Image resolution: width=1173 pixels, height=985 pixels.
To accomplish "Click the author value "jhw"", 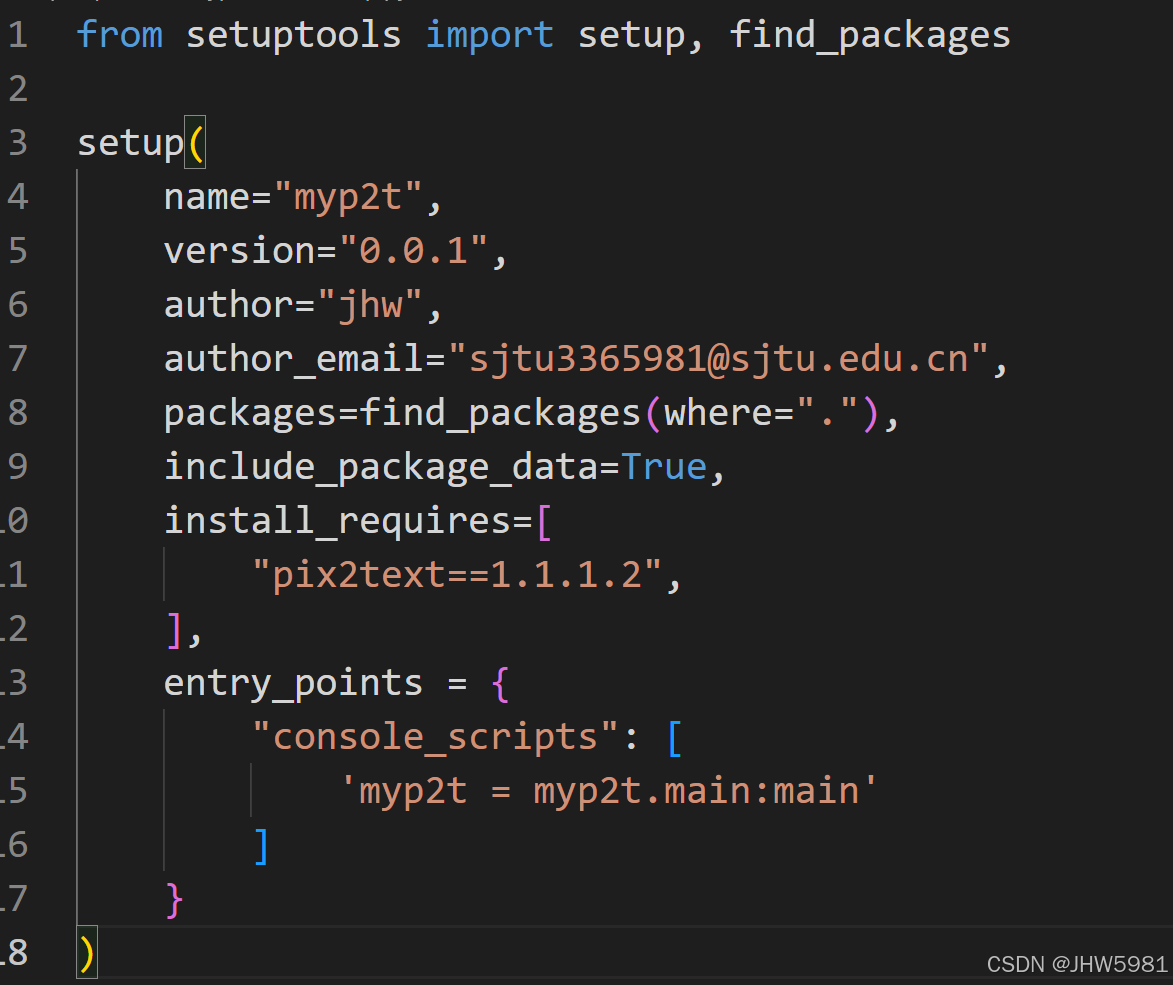I will [x=375, y=304].
